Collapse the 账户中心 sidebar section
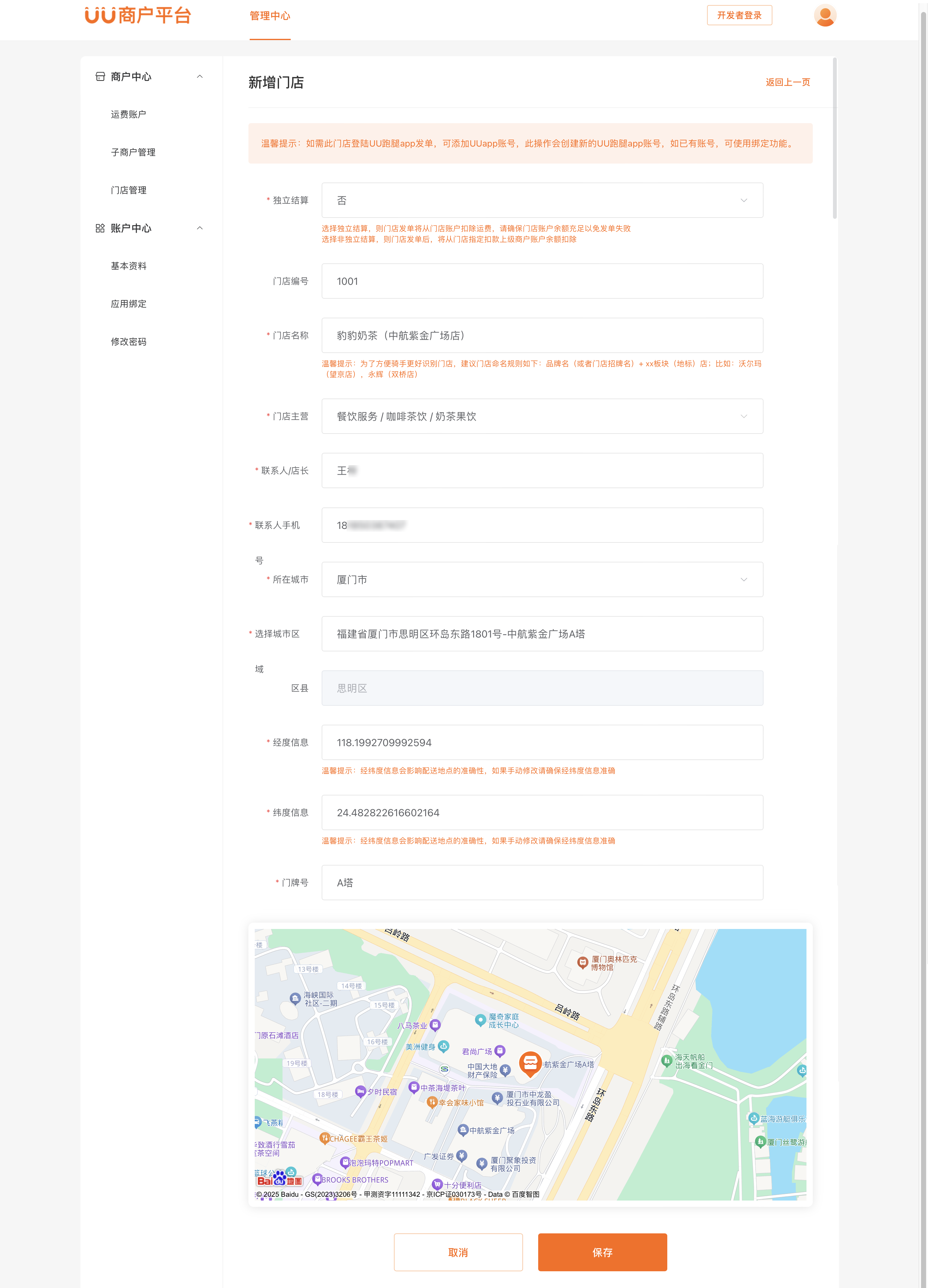This screenshot has width=928, height=1288. (200, 228)
